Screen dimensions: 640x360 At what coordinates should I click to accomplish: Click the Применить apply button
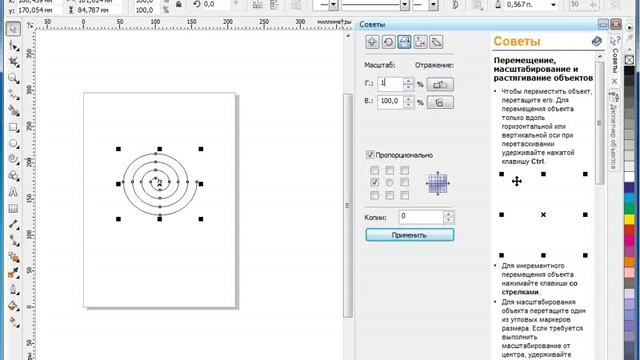[x=409, y=235]
